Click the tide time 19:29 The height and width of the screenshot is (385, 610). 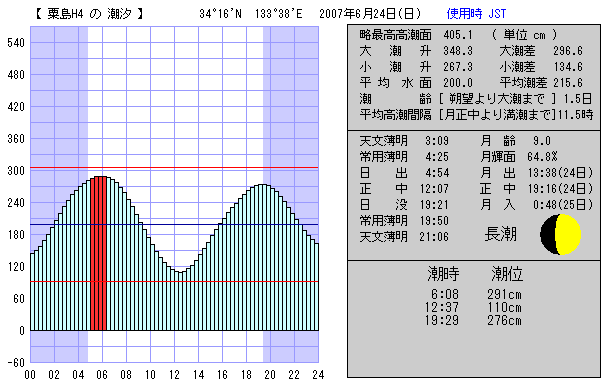point(442,320)
